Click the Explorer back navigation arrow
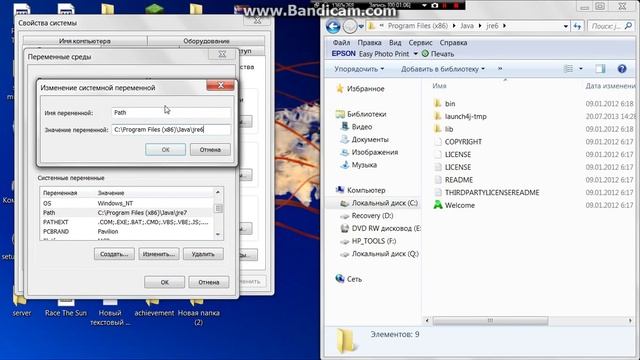 [x=333, y=27]
